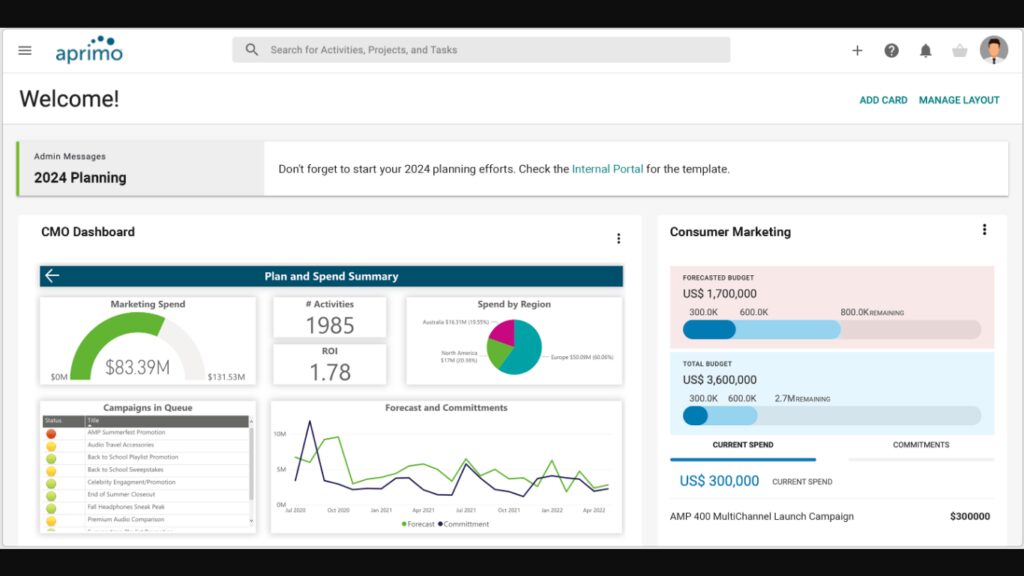Open Consumer Marketing card options menu
The height and width of the screenshot is (576, 1024).
(x=984, y=230)
